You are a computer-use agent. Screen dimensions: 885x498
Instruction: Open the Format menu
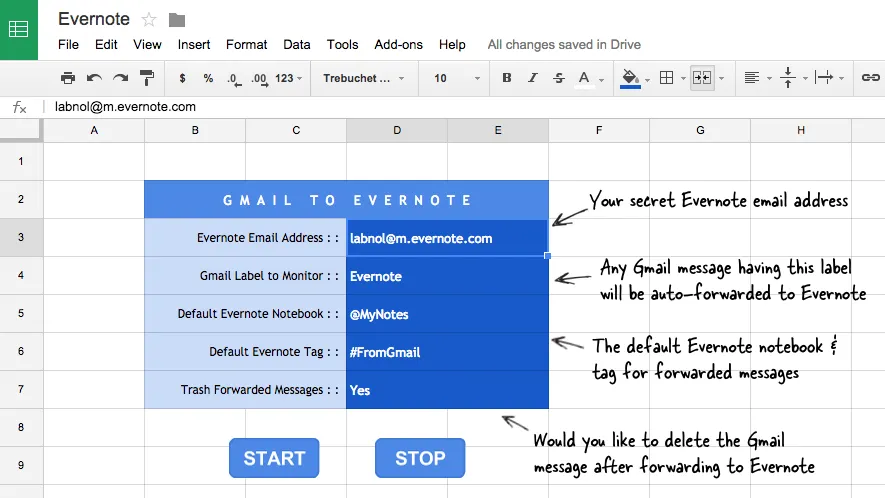pyautogui.click(x=247, y=45)
